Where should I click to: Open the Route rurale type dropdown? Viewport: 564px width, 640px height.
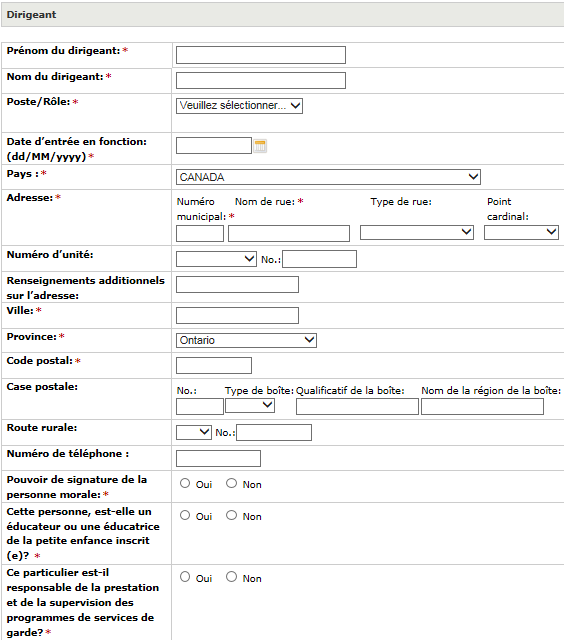point(193,432)
